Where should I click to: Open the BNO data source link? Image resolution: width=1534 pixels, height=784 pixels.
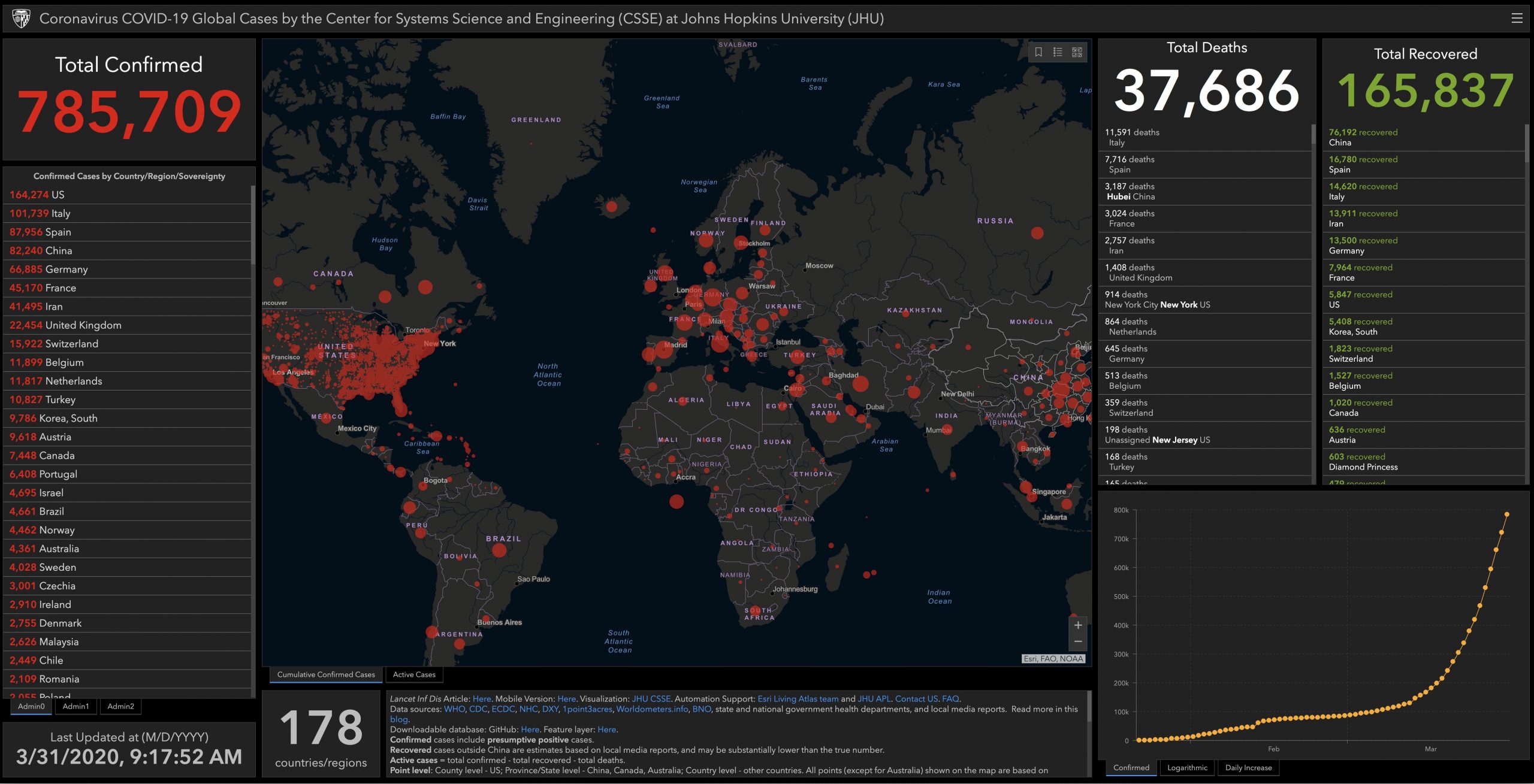[x=702, y=709]
